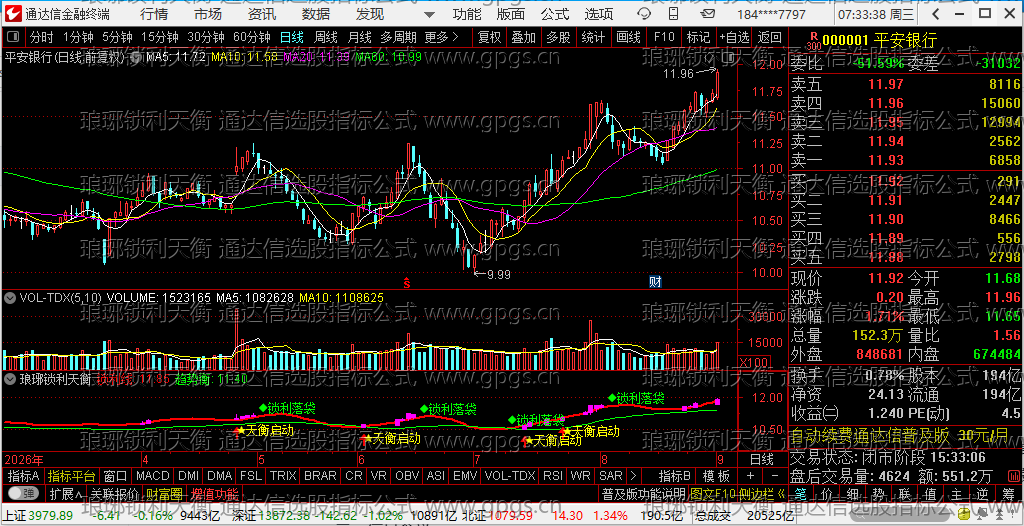Click the 统计 statistics button
The height and width of the screenshot is (526, 1024).
click(593, 37)
